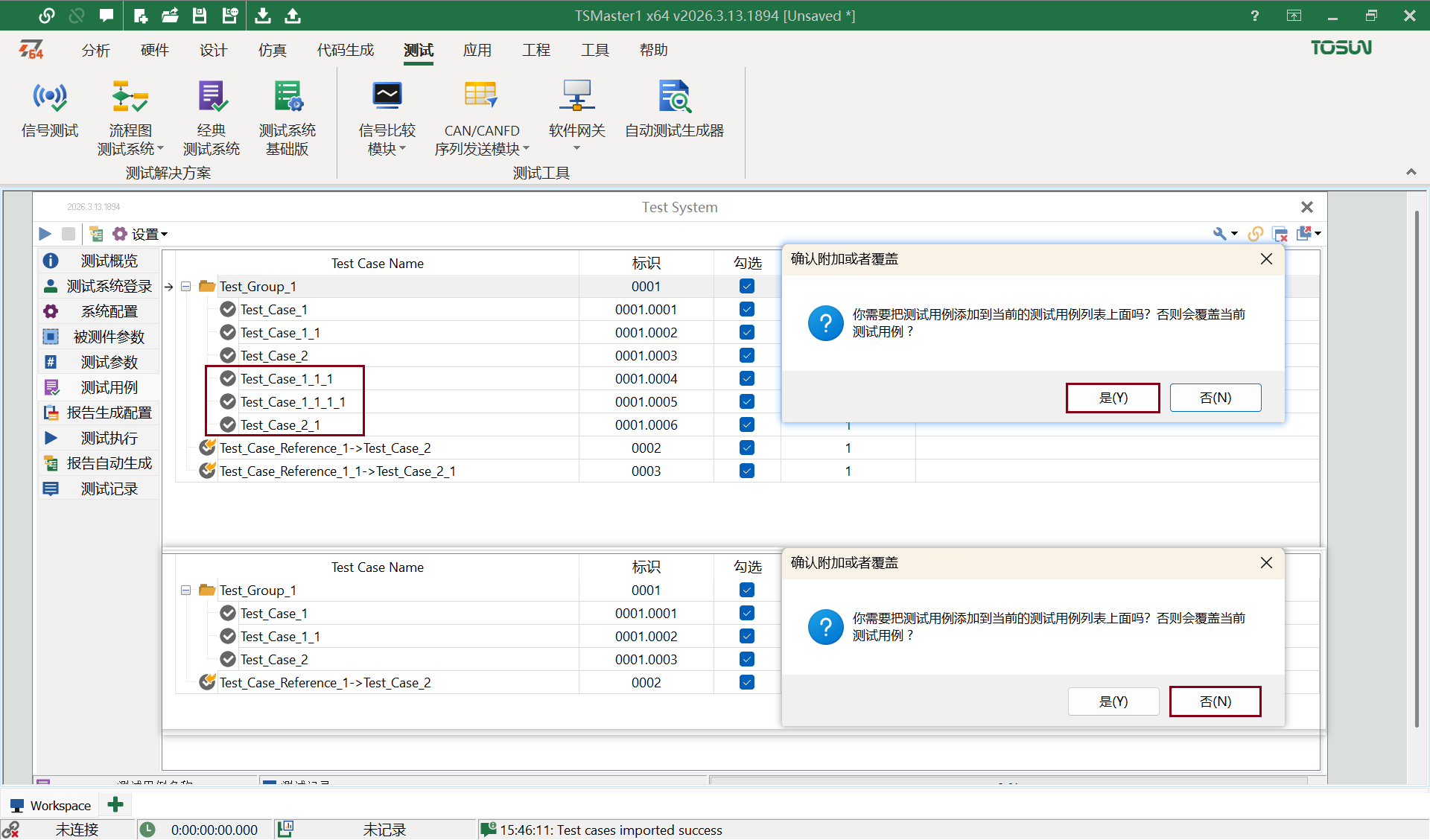Switch to the 硬件 ribbon tab
Viewport: 1430px width, 840px height.
click(x=154, y=50)
